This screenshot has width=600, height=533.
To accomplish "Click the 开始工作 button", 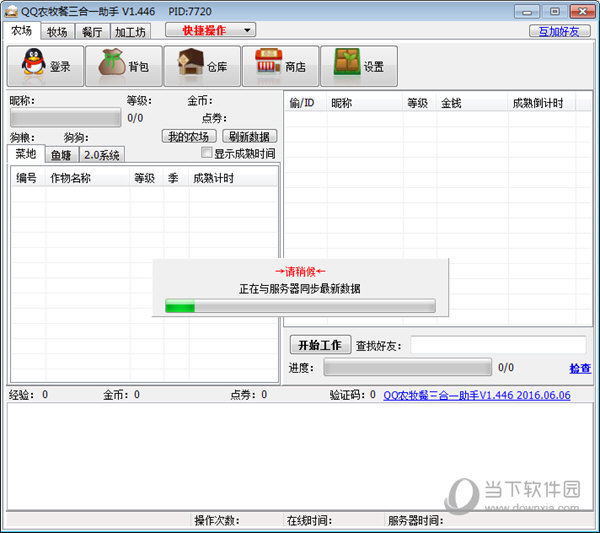I will (320, 345).
